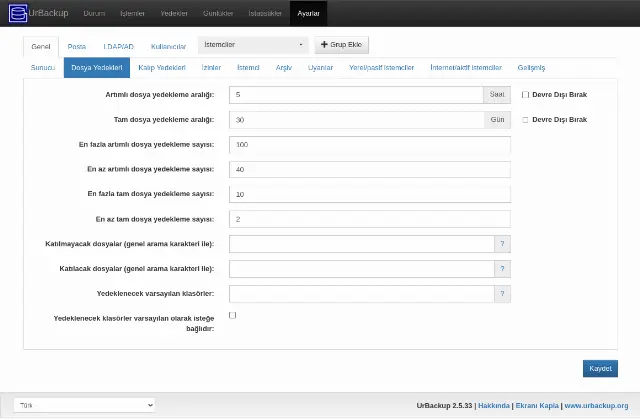Select the Yerel/pasif istemciler sub-tab
The image size is (640, 420).
click(x=382, y=68)
